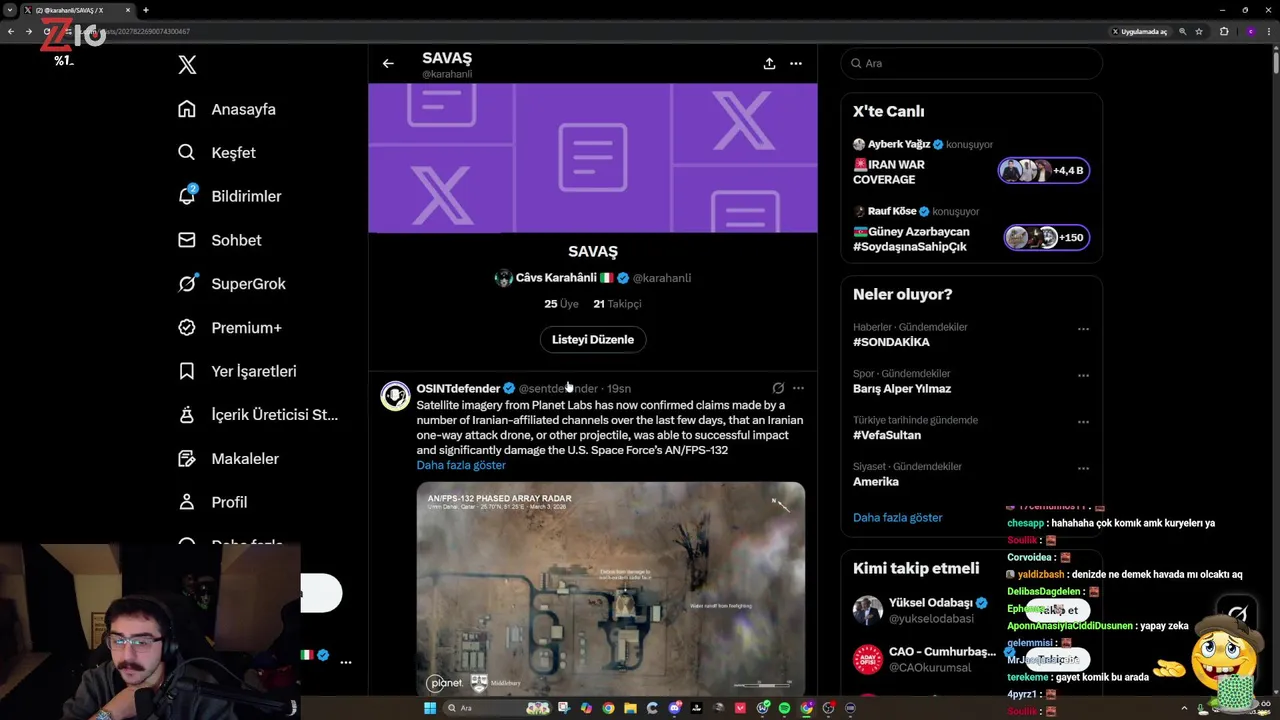Open the tab search dropdown arrow
The height and width of the screenshot is (720, 1280).
pos(9,10)
